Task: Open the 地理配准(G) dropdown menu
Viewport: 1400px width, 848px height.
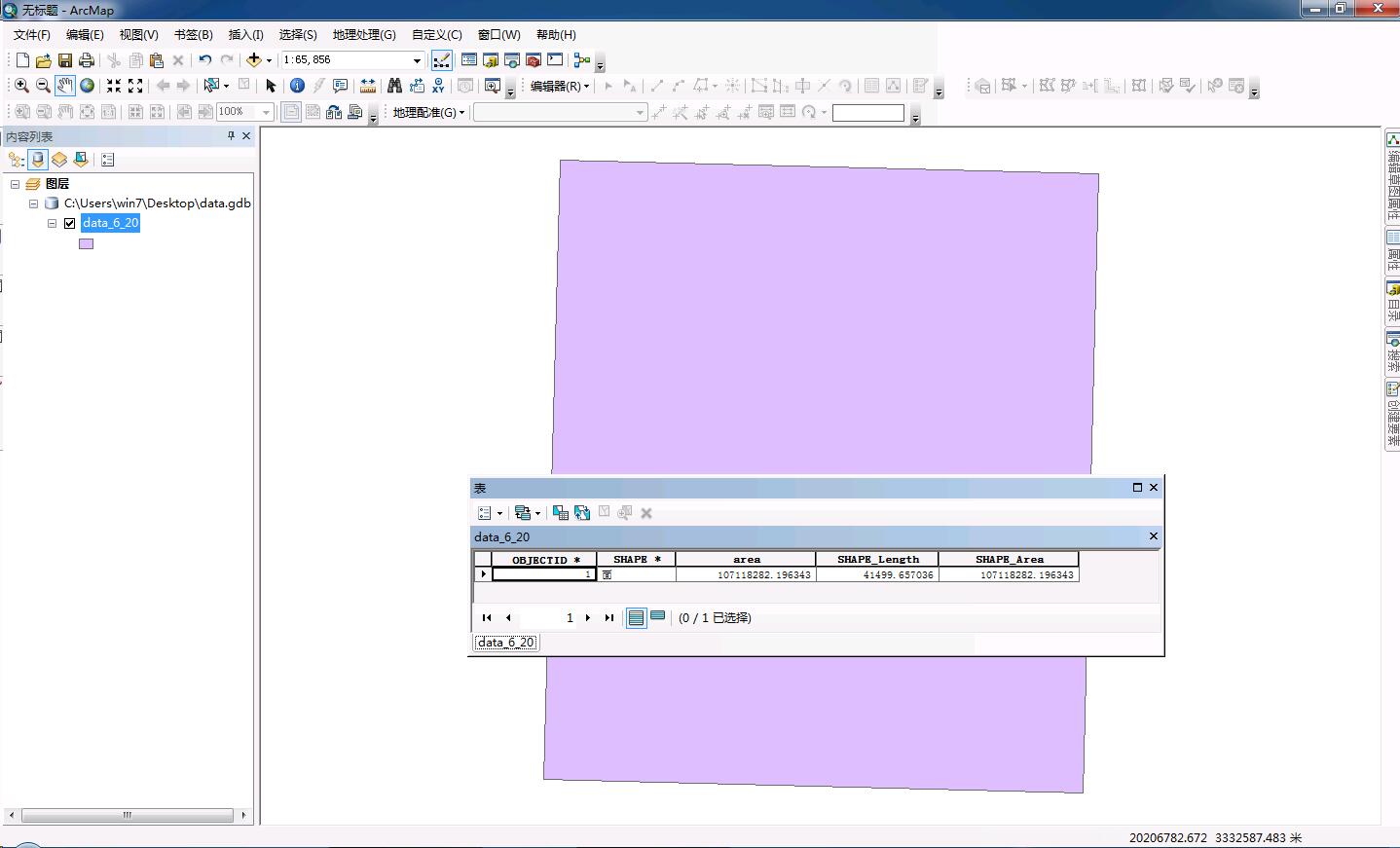Action: [x=428, y=112]
